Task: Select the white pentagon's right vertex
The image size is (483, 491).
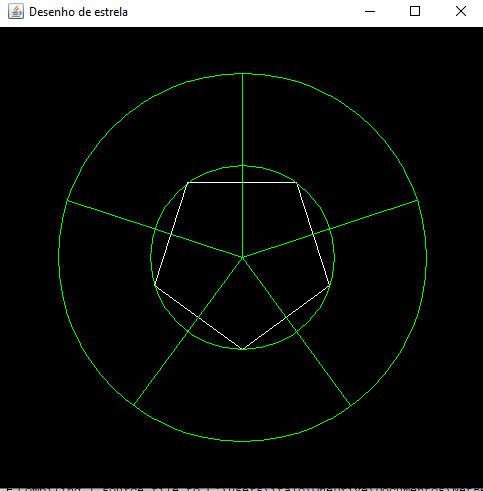Action: point(330,286)
